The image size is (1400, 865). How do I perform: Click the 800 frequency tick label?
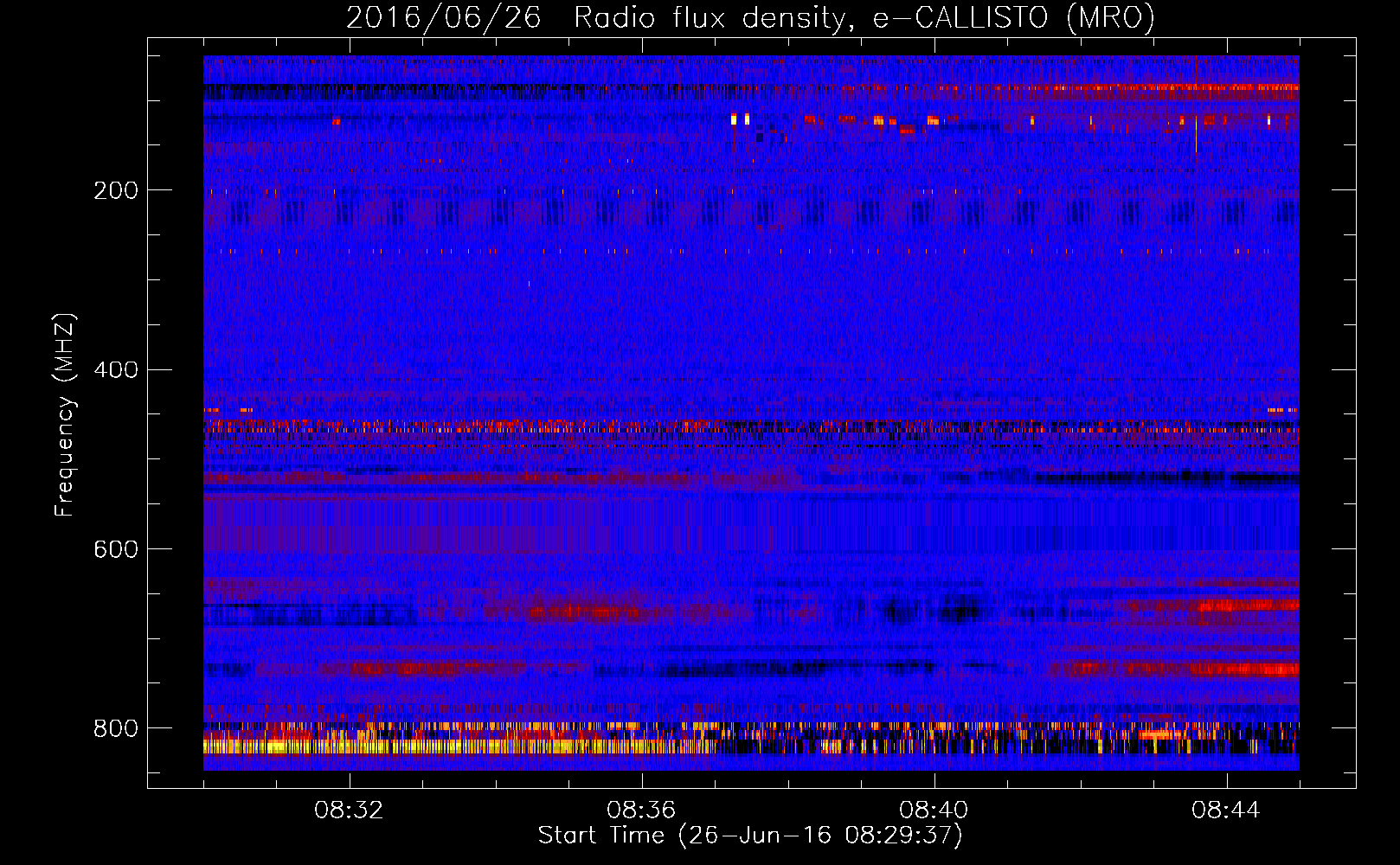(116, 728)
